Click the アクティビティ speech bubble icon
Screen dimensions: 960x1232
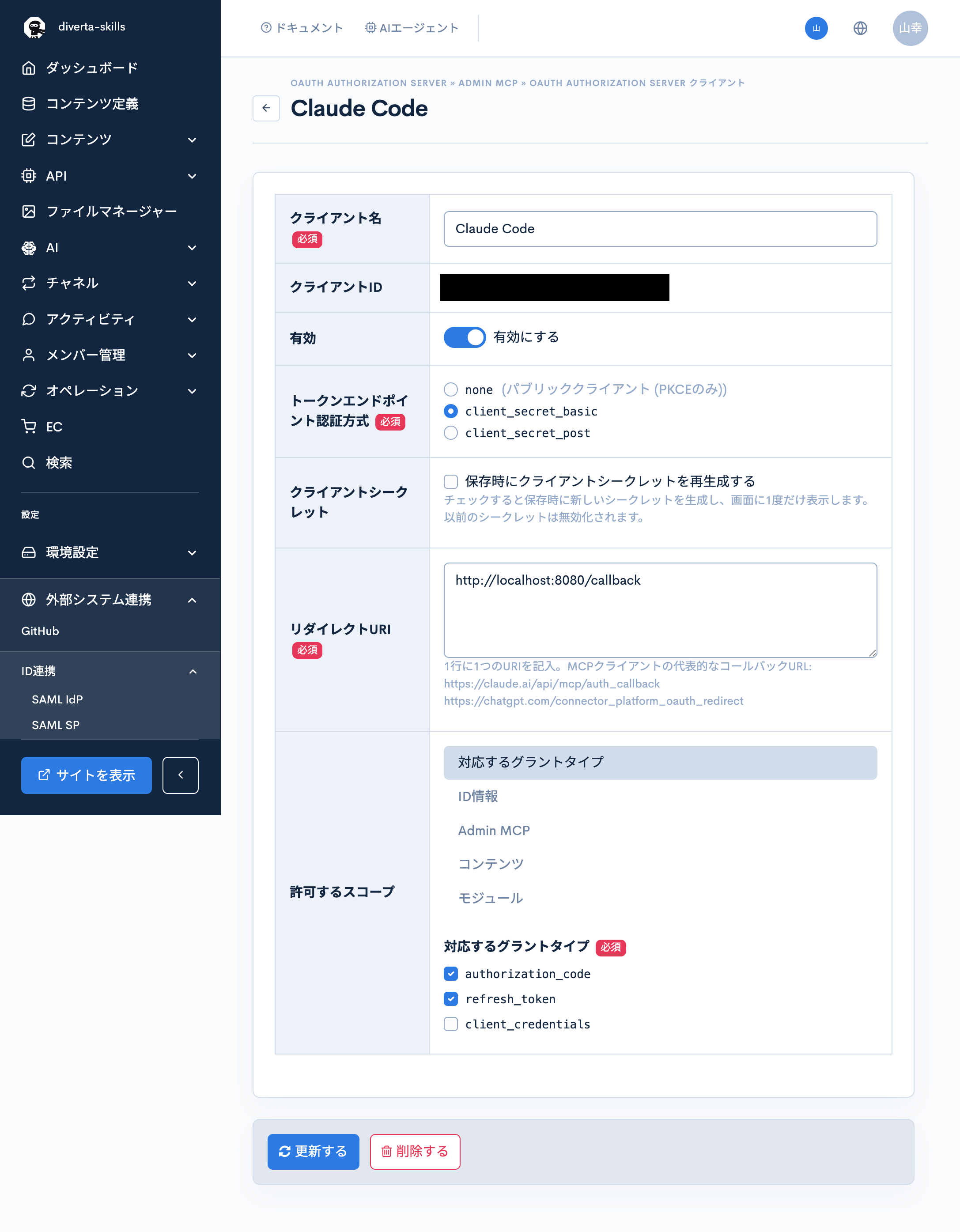(29, 319)
